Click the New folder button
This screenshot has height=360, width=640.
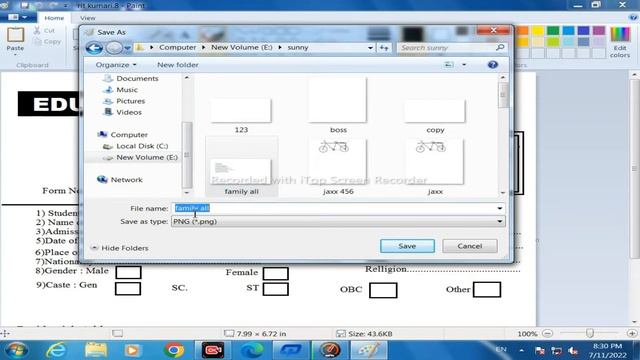coord(178,64)
